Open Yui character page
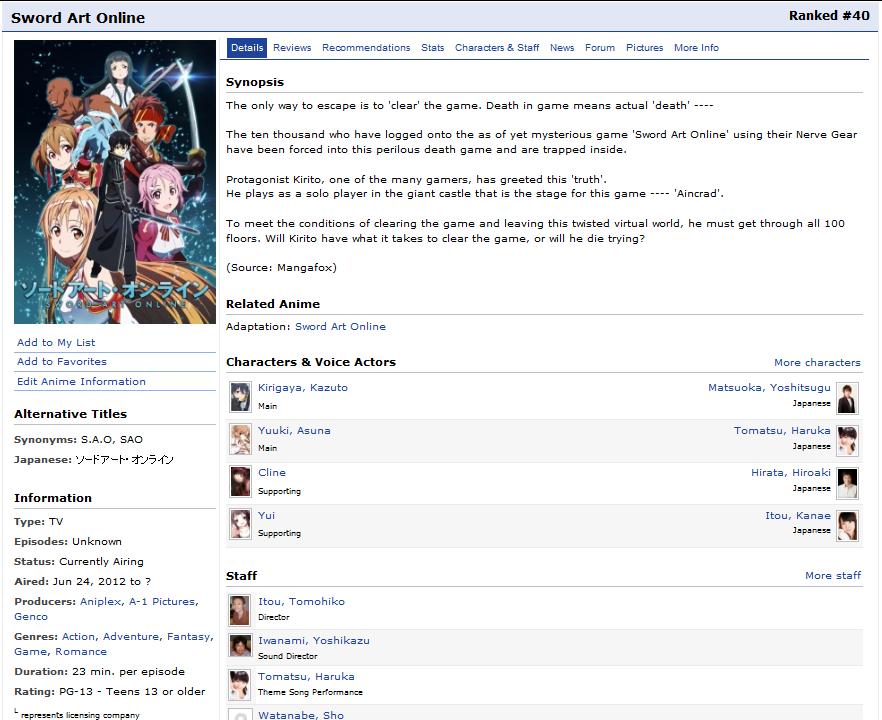The image size is (882, 720). pos(267,515)
